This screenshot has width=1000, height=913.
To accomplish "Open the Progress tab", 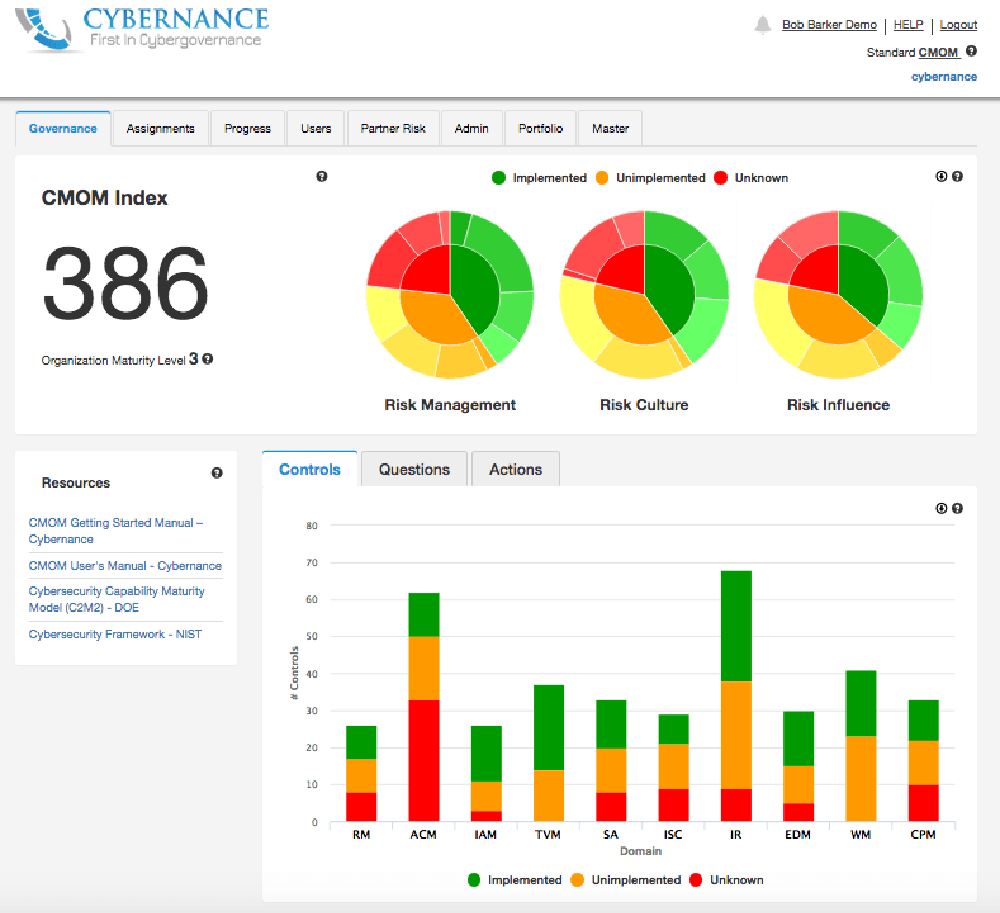I will point(247,129).
